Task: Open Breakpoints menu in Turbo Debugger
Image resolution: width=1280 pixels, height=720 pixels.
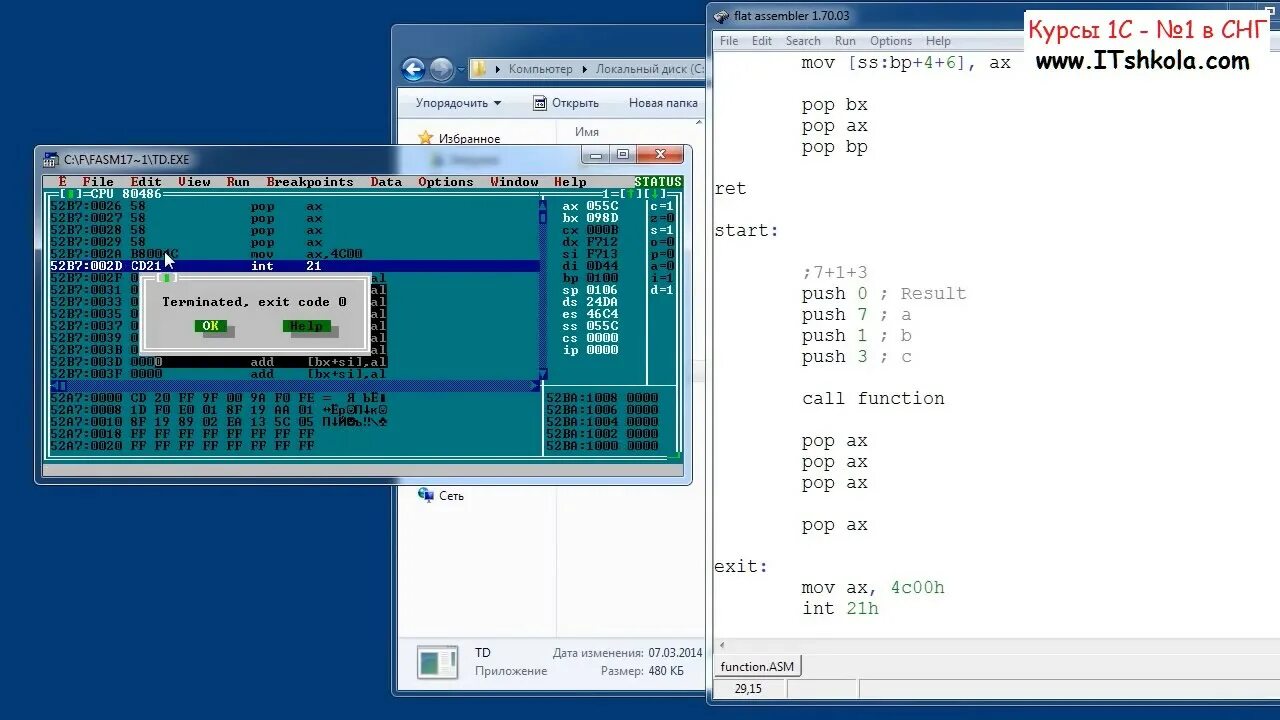Action: [310, 182]
